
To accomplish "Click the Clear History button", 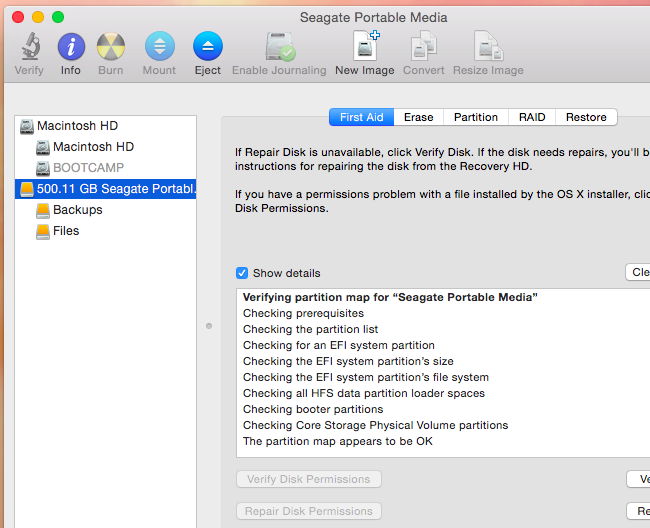I will (638, 272).
